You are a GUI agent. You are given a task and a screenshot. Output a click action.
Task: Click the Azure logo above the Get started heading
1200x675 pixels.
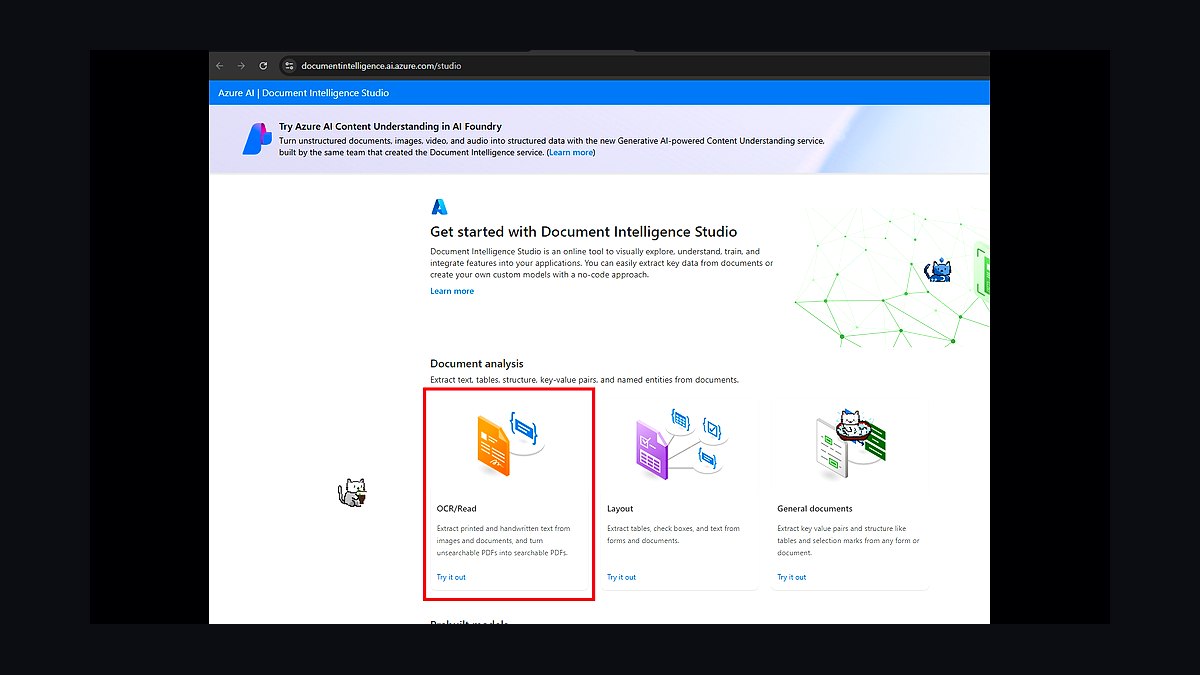coord(439,207)
